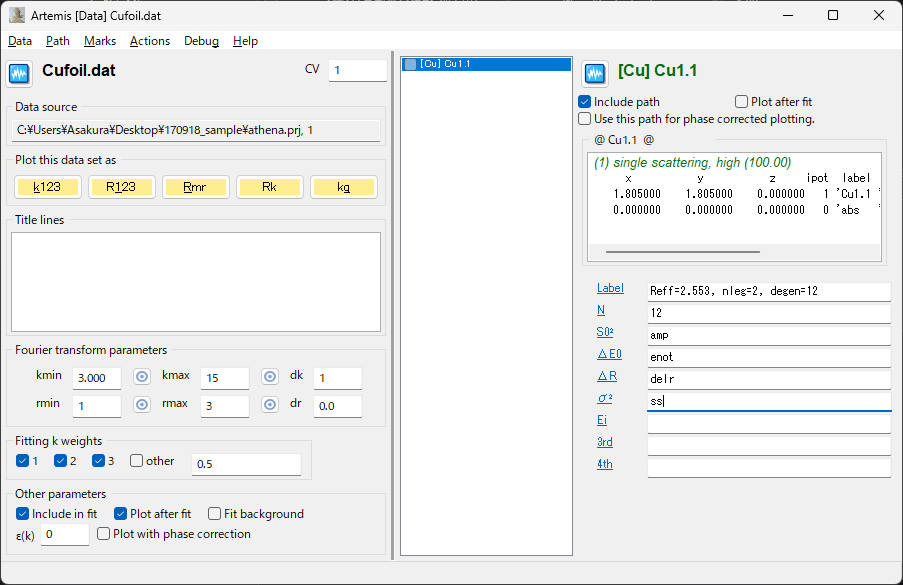The image size is (903, 585).
Task: Check the [Cu] Cu1.1 path list checkbox
Action: tap(411, 64)
